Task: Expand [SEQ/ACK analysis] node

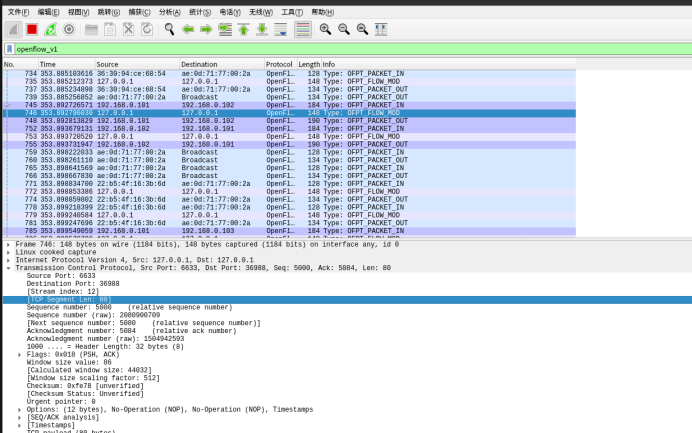Action: tap(19, 418)
